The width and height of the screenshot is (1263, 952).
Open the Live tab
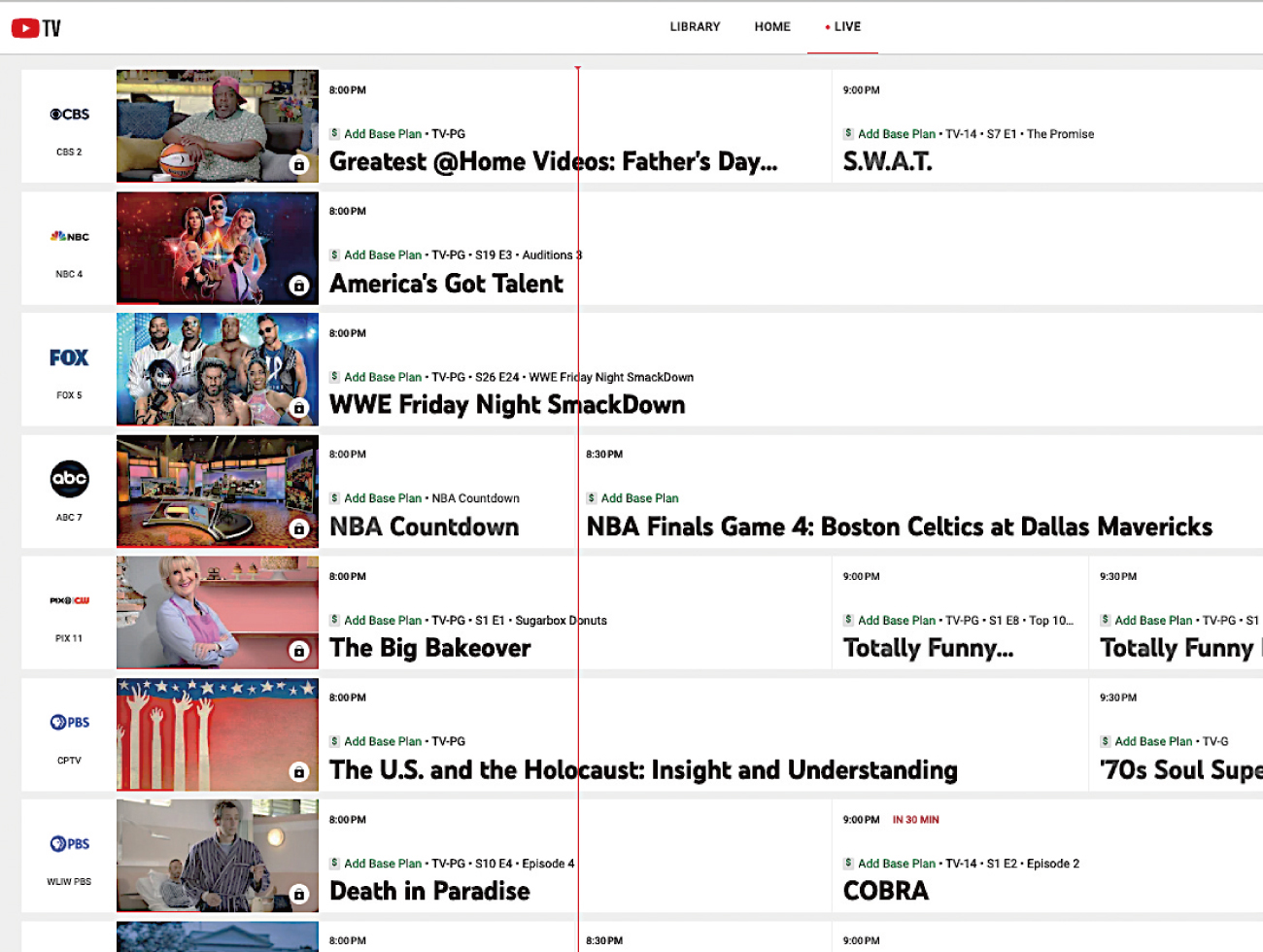(x=843, y=27)
